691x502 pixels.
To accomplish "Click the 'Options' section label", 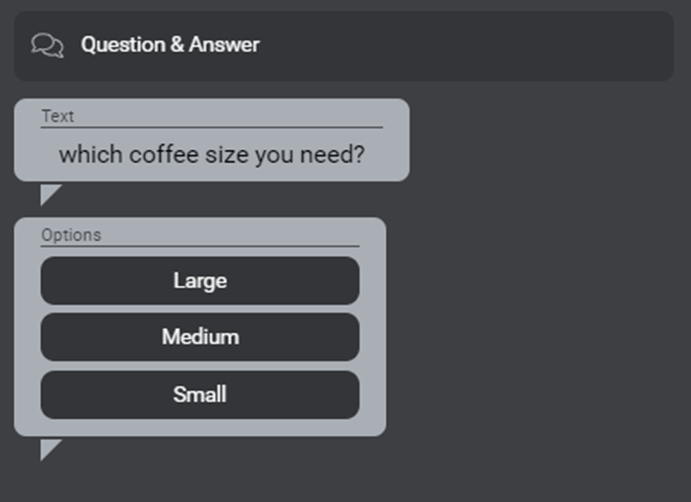I will 71,235.
